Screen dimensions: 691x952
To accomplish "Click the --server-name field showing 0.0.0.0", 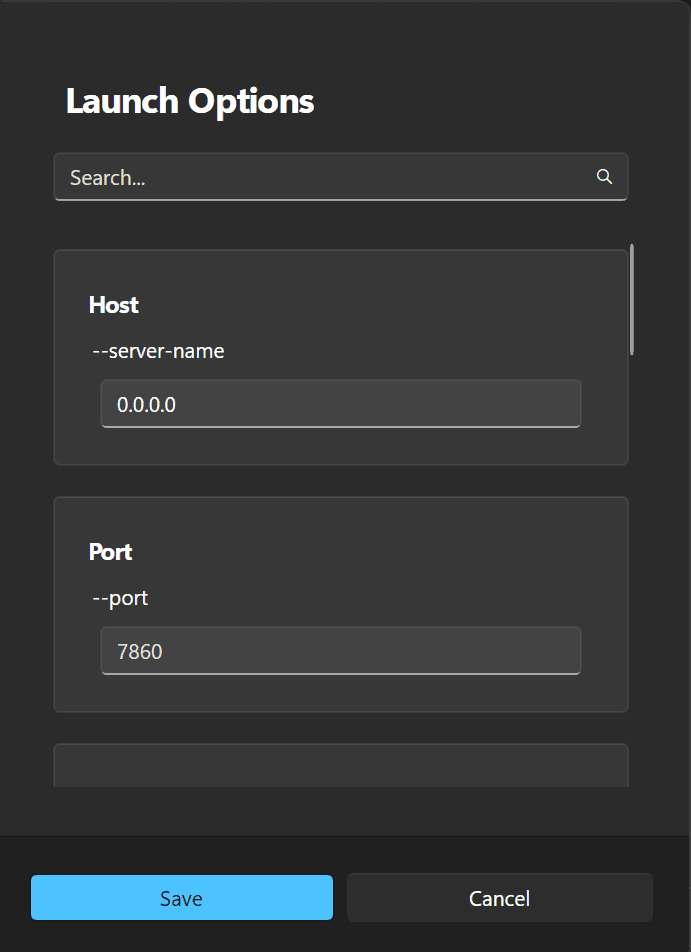I will click(x=341, y=404).
